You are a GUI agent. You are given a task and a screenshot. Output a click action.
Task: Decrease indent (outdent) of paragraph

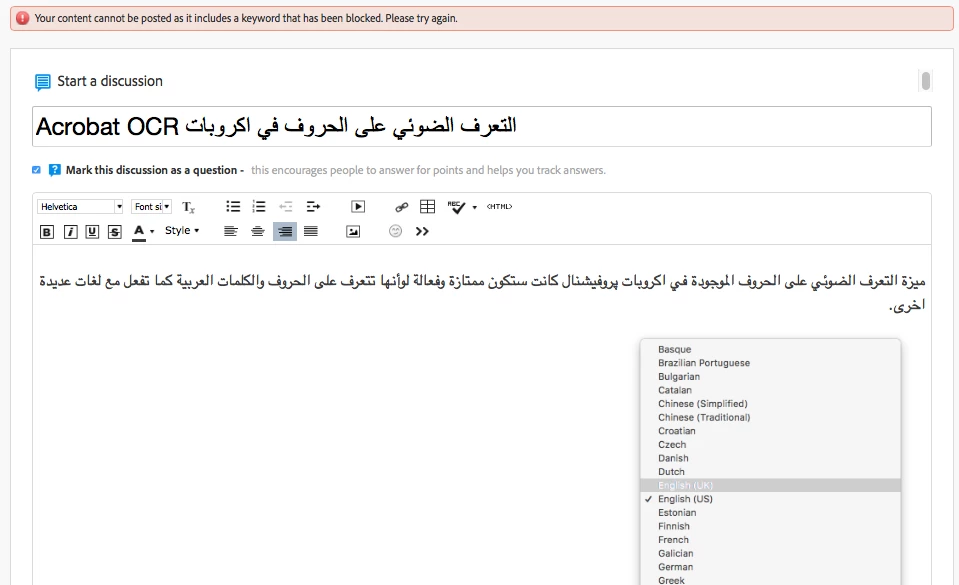pyautogui.click(x=286, y=207)
